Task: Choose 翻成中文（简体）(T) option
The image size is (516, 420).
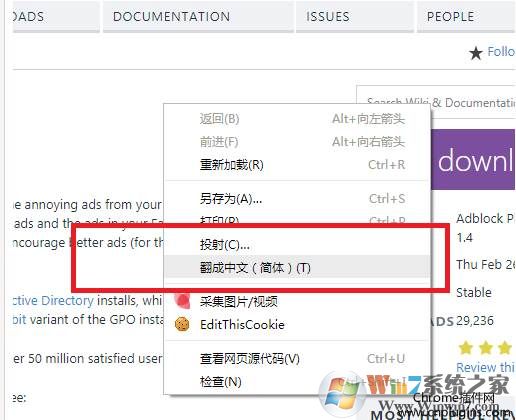Action: click(x=297, y=267)
